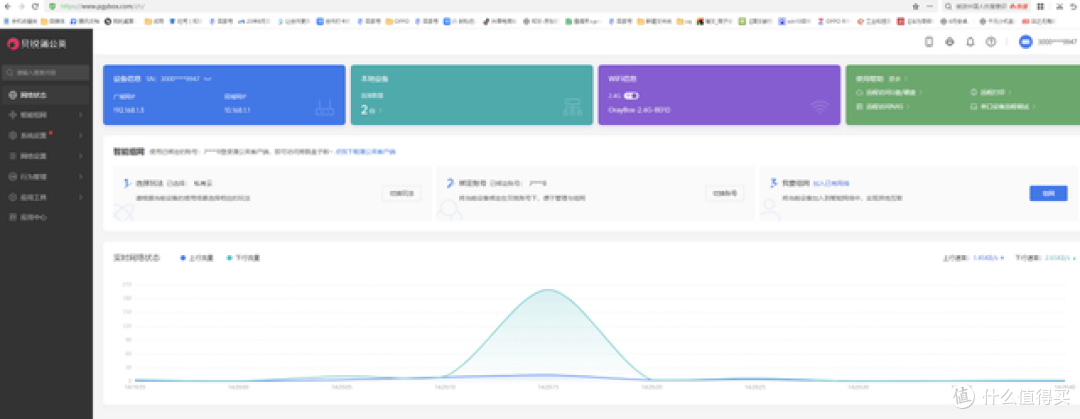Viewport: 1080px width, 419px height.
Task: Toggle downstream traffic legend in chart
Action: [243, 258]
